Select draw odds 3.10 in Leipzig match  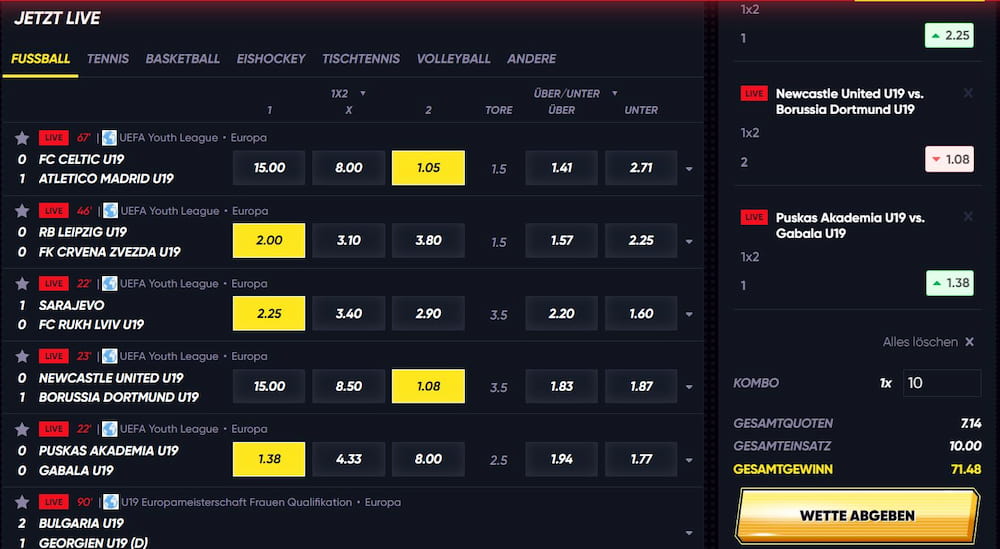348,240
